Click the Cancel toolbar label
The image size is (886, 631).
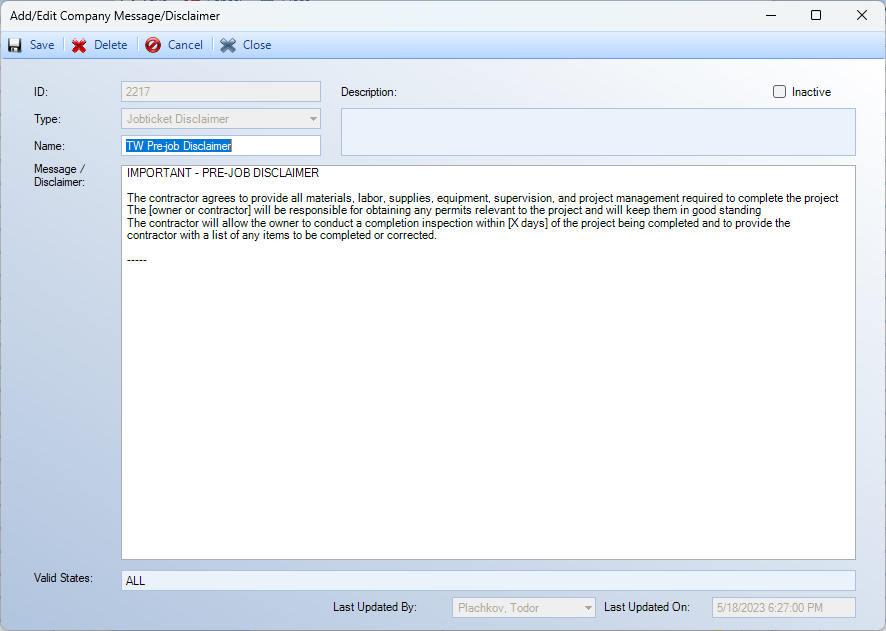pos(185,45)
